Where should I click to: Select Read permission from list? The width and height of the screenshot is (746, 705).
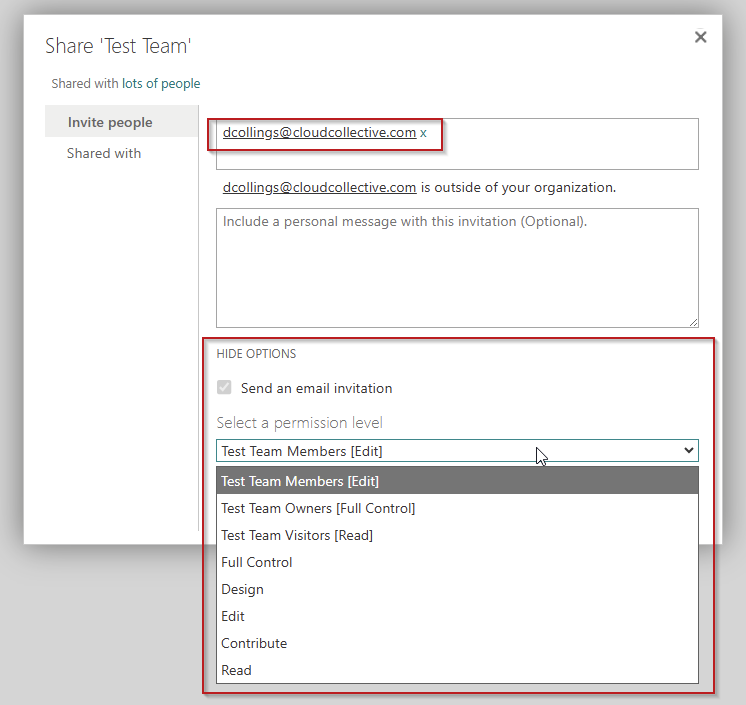tap(237, 670)
